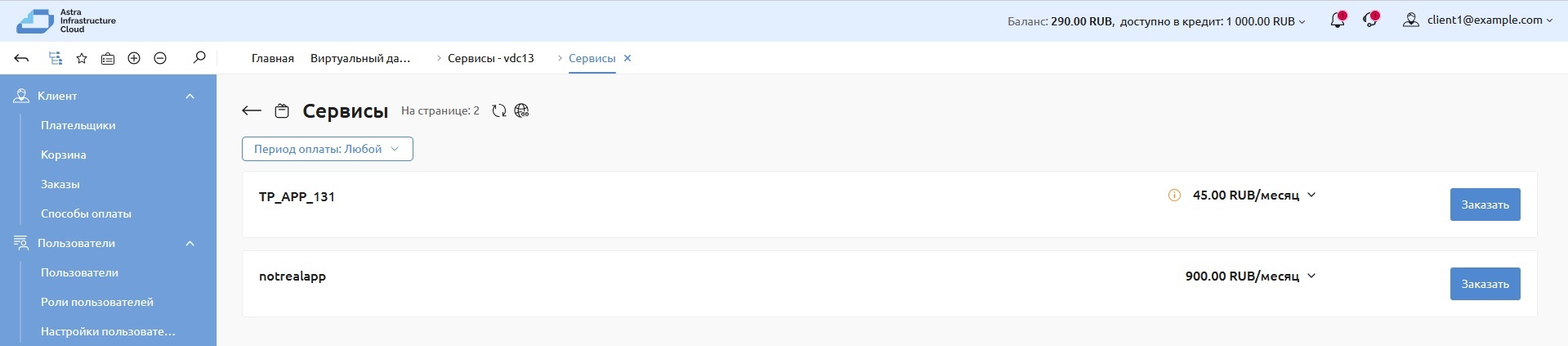Collapse the Клиент sidebar section

[190, 97]
